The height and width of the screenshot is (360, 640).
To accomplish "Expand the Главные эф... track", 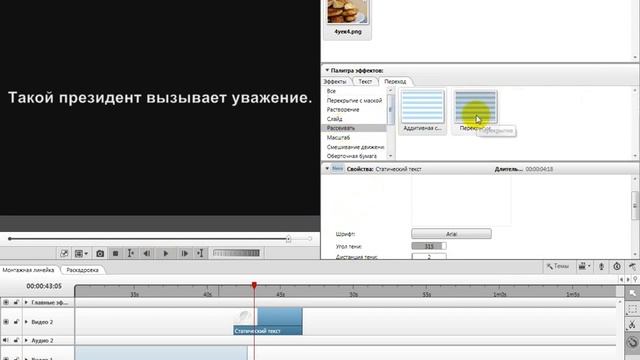I will [x=26, y=302].
